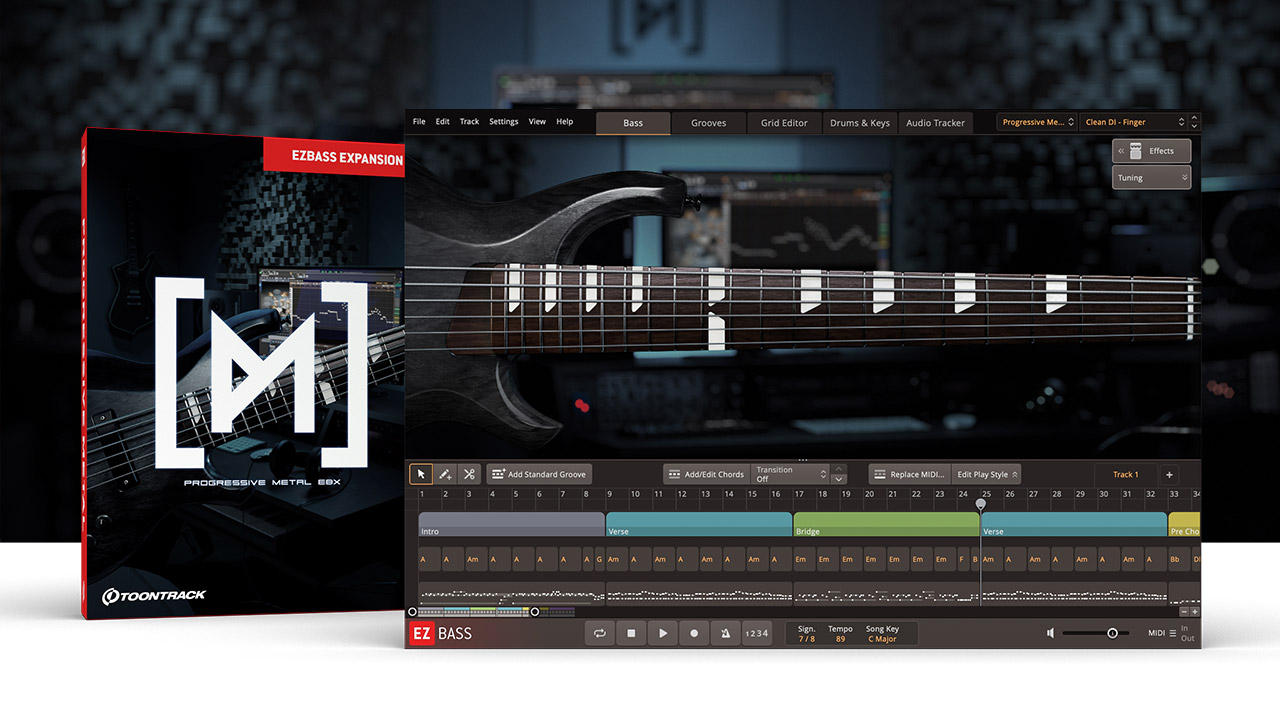The height and width of the screenshot is (720, 1280).
Task: Click the Song Key C Major value
Action: click(882, 639)
